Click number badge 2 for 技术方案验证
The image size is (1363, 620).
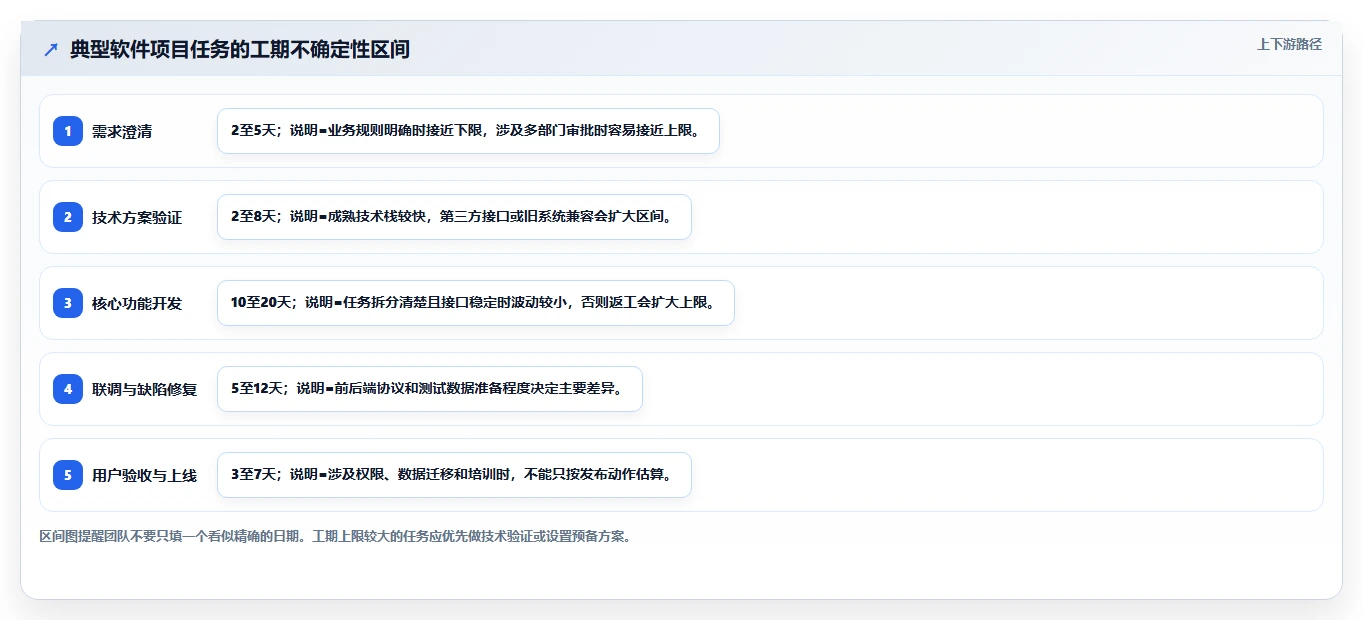click(68, 217)
